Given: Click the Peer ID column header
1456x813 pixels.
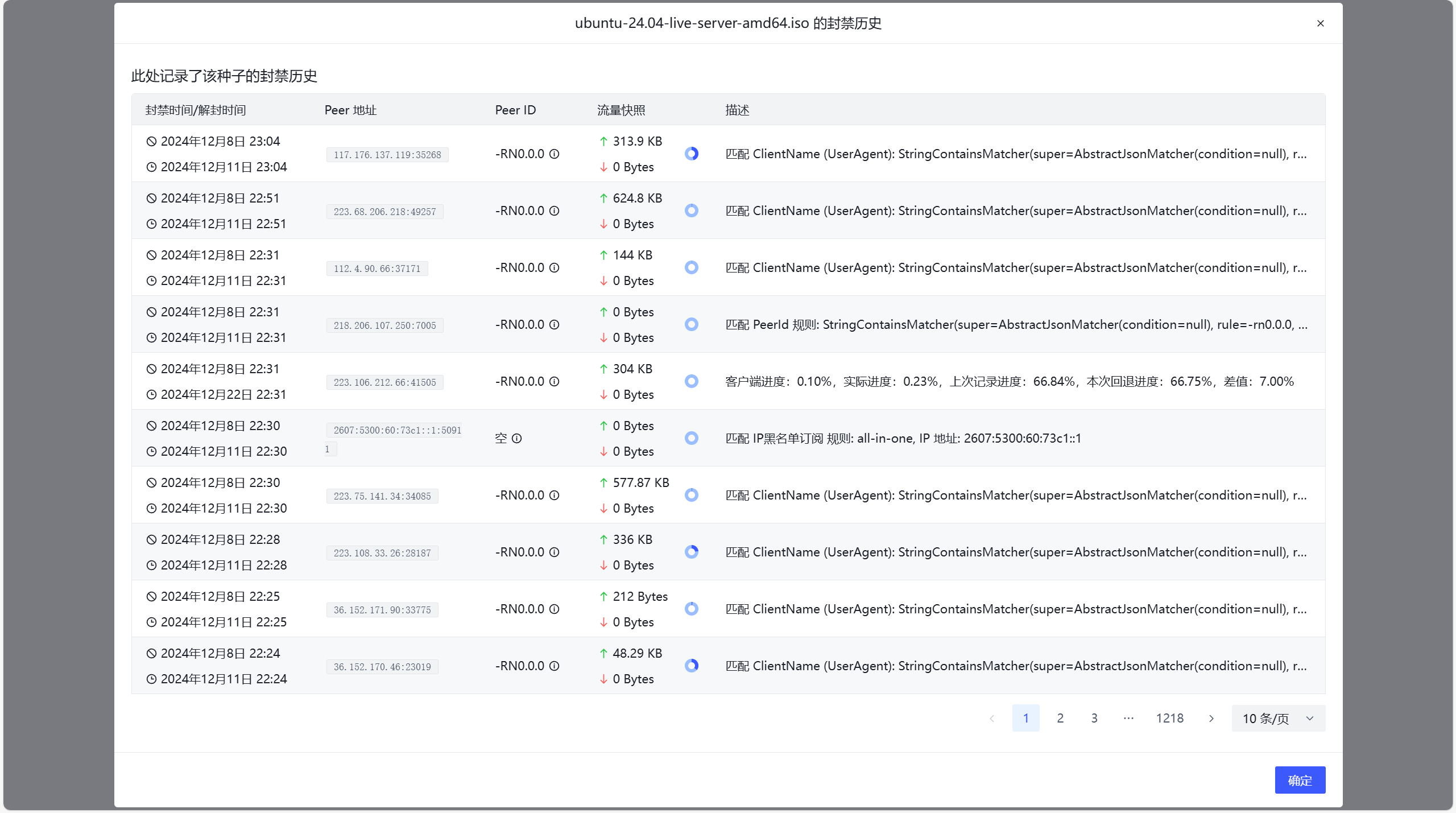Looking at the screenshot, I should tap(515, 109).
